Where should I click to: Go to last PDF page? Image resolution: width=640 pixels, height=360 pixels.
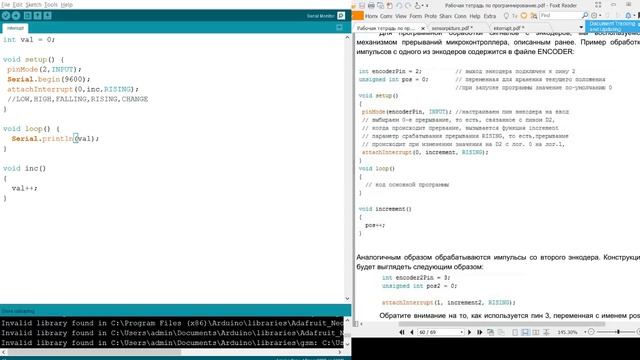(x=480, y=332)
